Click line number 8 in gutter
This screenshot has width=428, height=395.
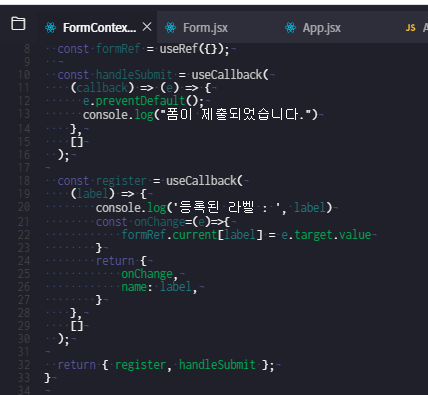pyautogui.click(x=27, y=49)
